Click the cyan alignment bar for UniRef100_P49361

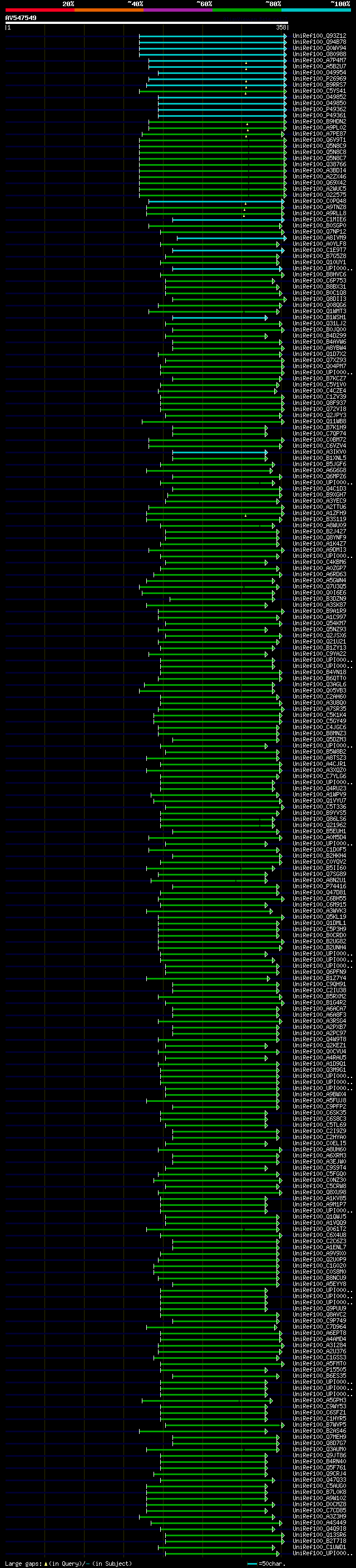pos(222,116)
